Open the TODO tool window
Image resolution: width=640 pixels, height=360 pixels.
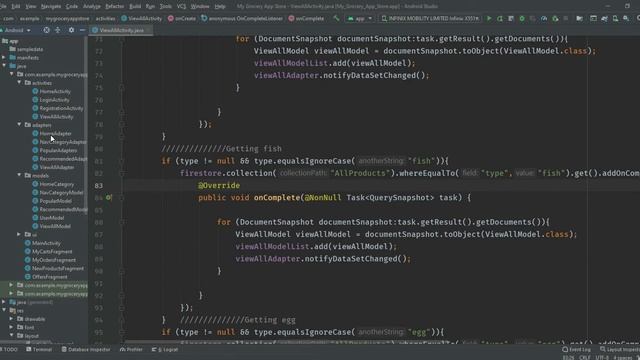10,350
